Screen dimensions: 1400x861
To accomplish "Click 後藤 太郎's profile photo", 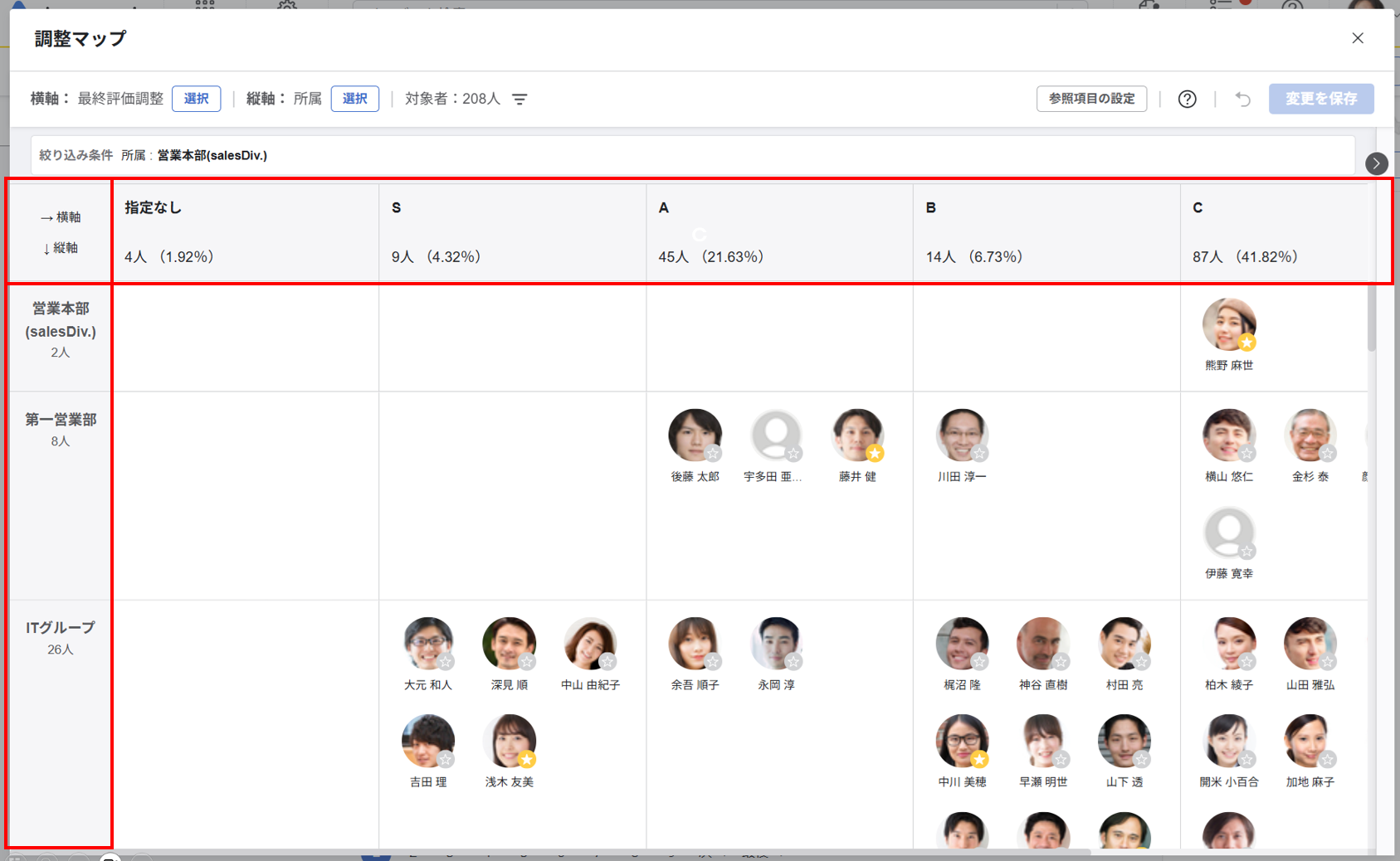I will click(694, 434).
